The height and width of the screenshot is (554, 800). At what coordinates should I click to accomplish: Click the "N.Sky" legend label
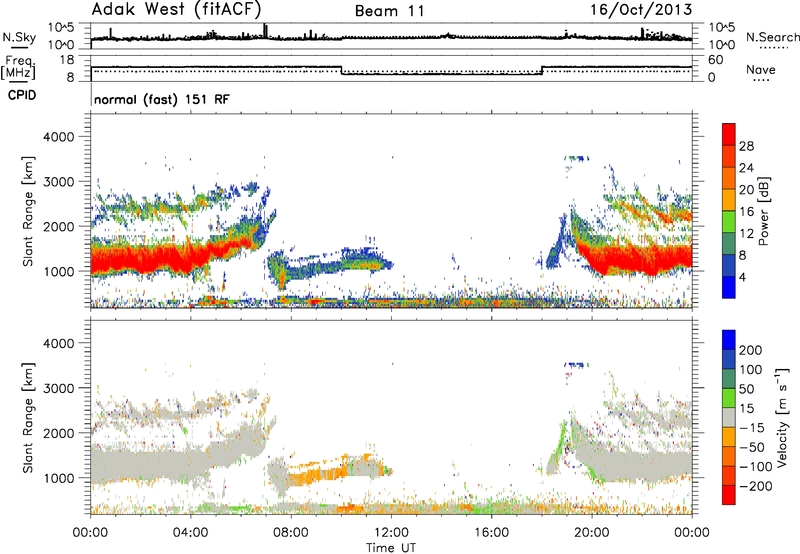(x=19, y=37)
